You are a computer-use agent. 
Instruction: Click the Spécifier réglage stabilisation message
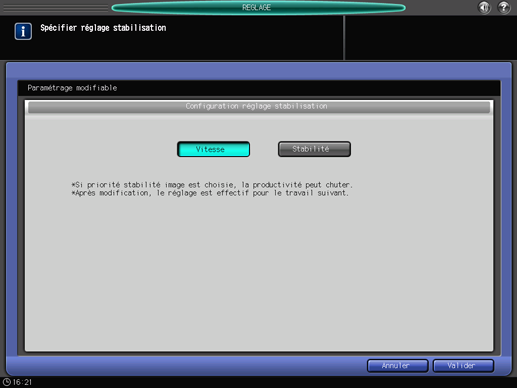pyautogui.click(x=103, y=28)
